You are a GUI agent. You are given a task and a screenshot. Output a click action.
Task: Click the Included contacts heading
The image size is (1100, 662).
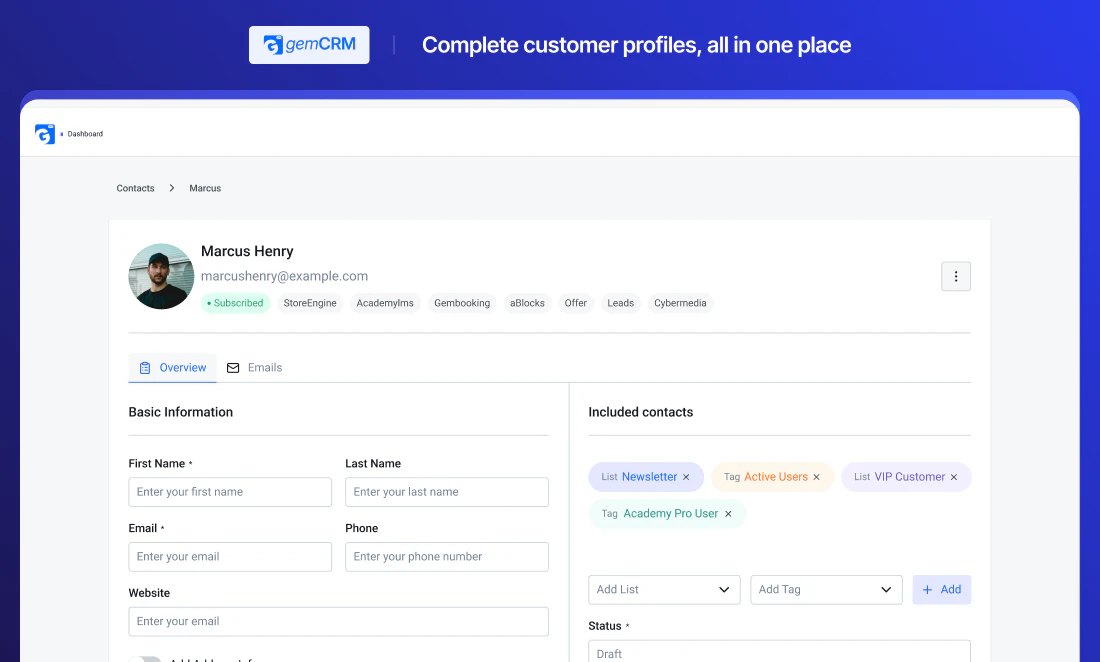[x=641, y=412]
